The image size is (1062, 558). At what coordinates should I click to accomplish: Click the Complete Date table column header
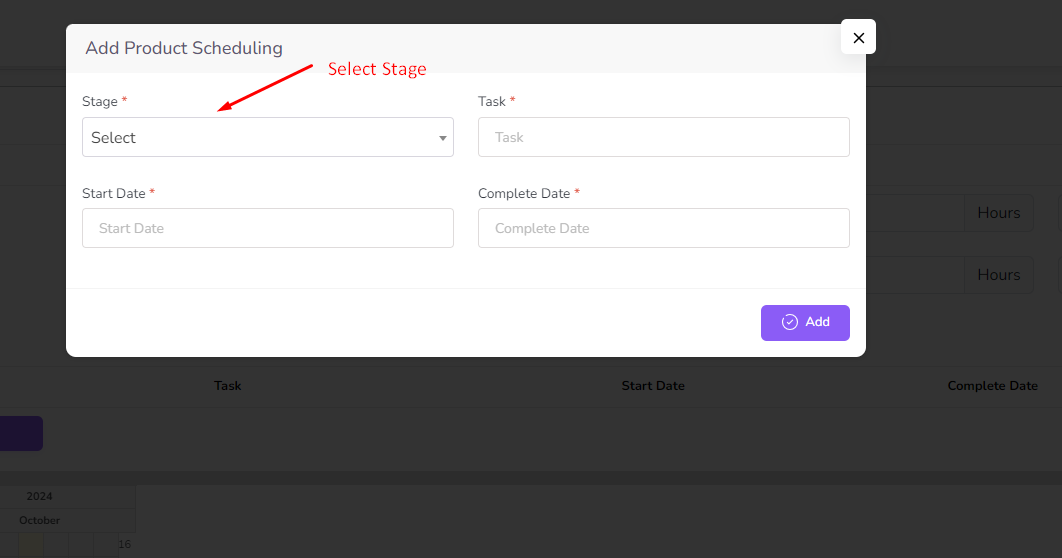[x=992, y=386]
